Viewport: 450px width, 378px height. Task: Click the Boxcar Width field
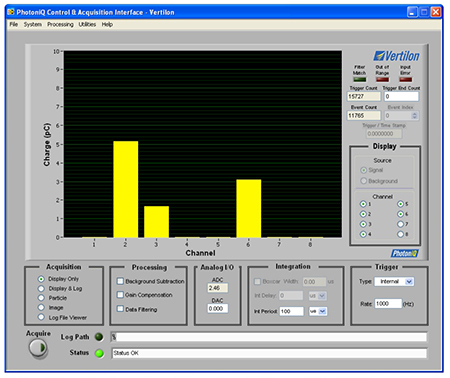coord(314,282)
